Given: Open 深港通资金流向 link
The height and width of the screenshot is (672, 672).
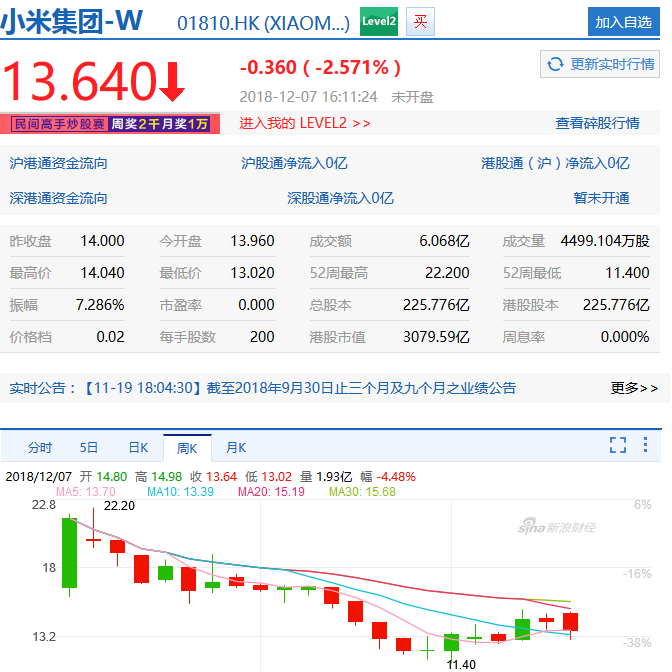Looking at the screenshot, I should (x=58, y=198).
